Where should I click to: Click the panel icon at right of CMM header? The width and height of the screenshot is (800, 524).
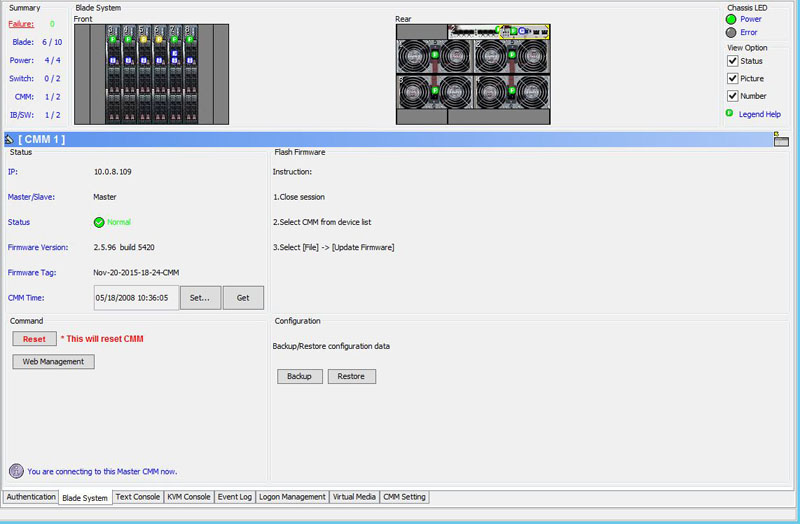coord(781,140)
